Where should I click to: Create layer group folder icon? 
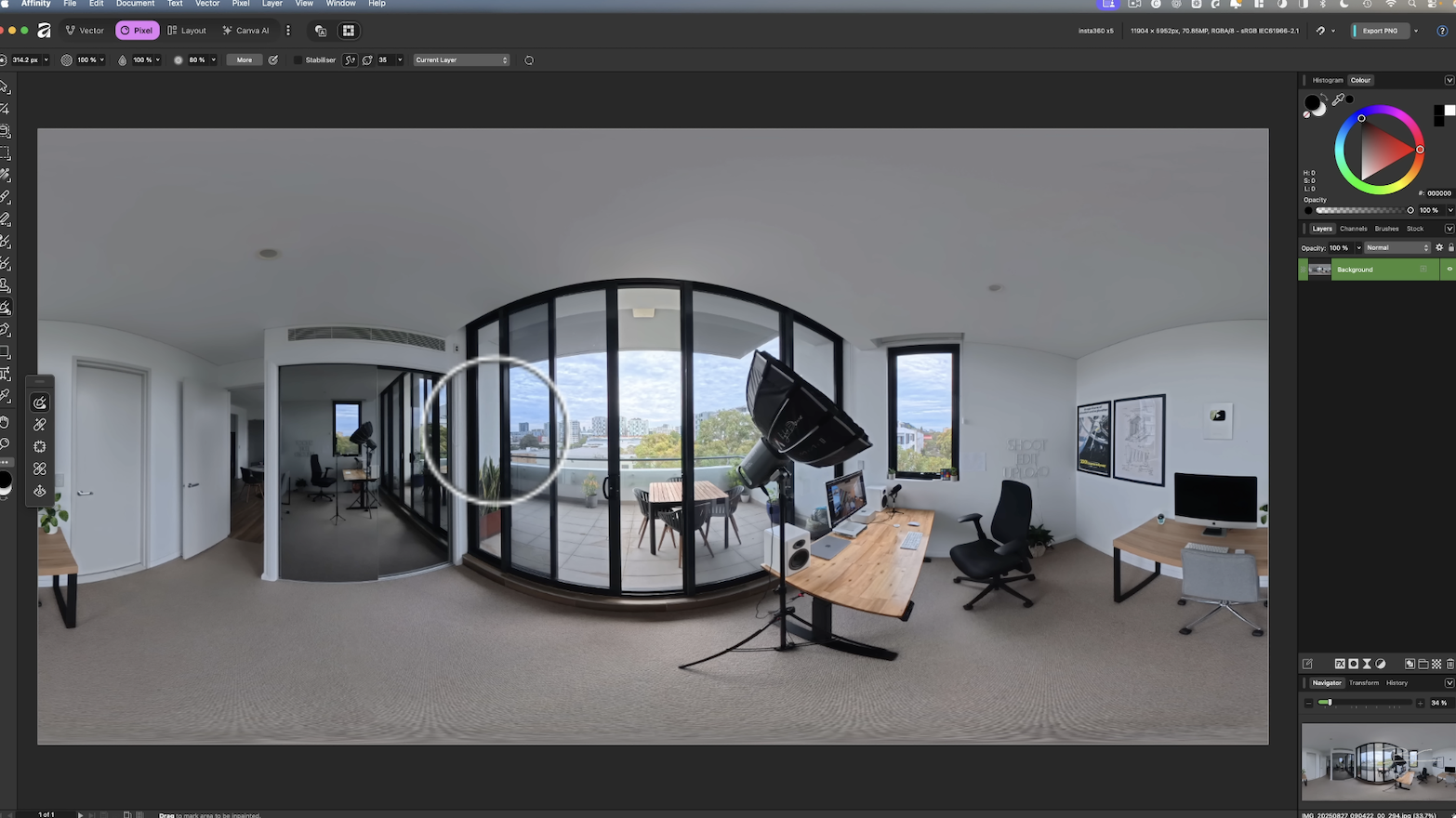(x=1423, y=664)
